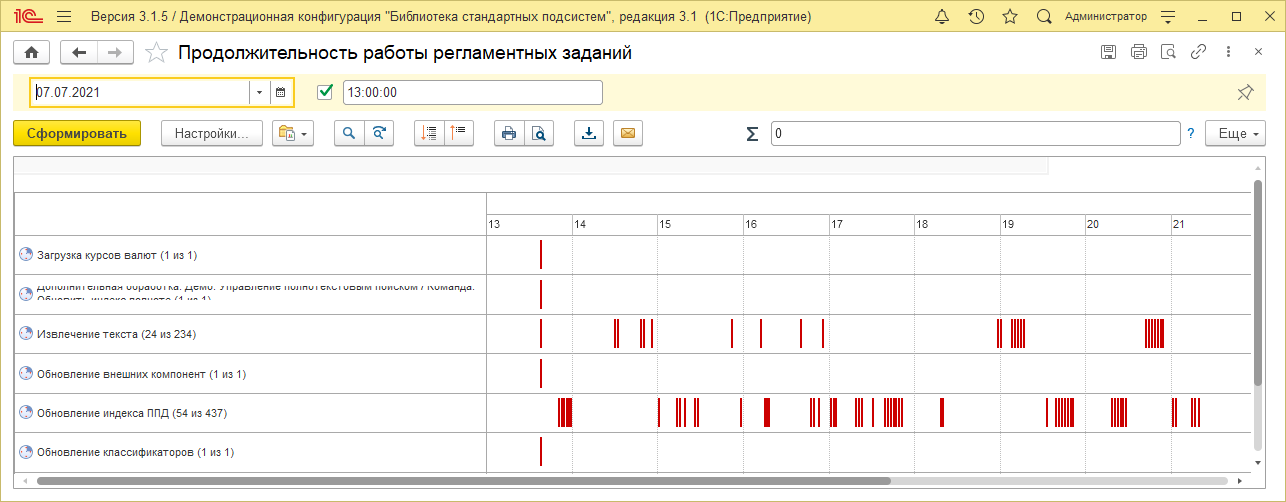Viewport: 1286px width, 502px height.
Task: Open search magnifier in title bar
Action: click(1044, 17)
